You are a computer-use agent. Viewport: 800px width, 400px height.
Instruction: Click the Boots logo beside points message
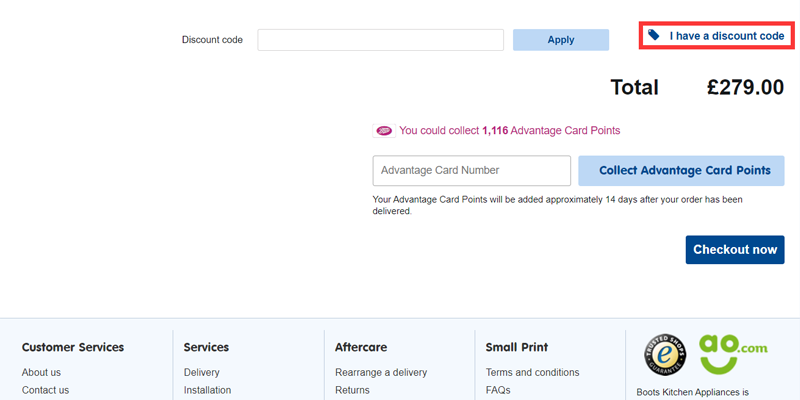(383, 130)
